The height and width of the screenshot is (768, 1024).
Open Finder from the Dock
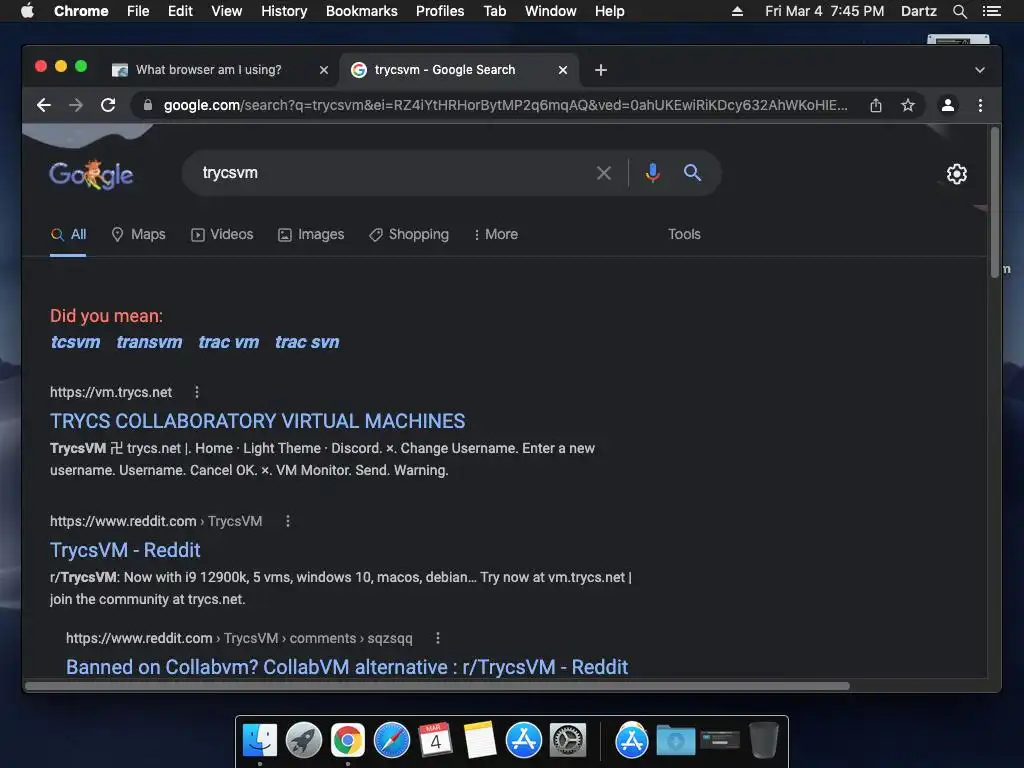[260, 741]
